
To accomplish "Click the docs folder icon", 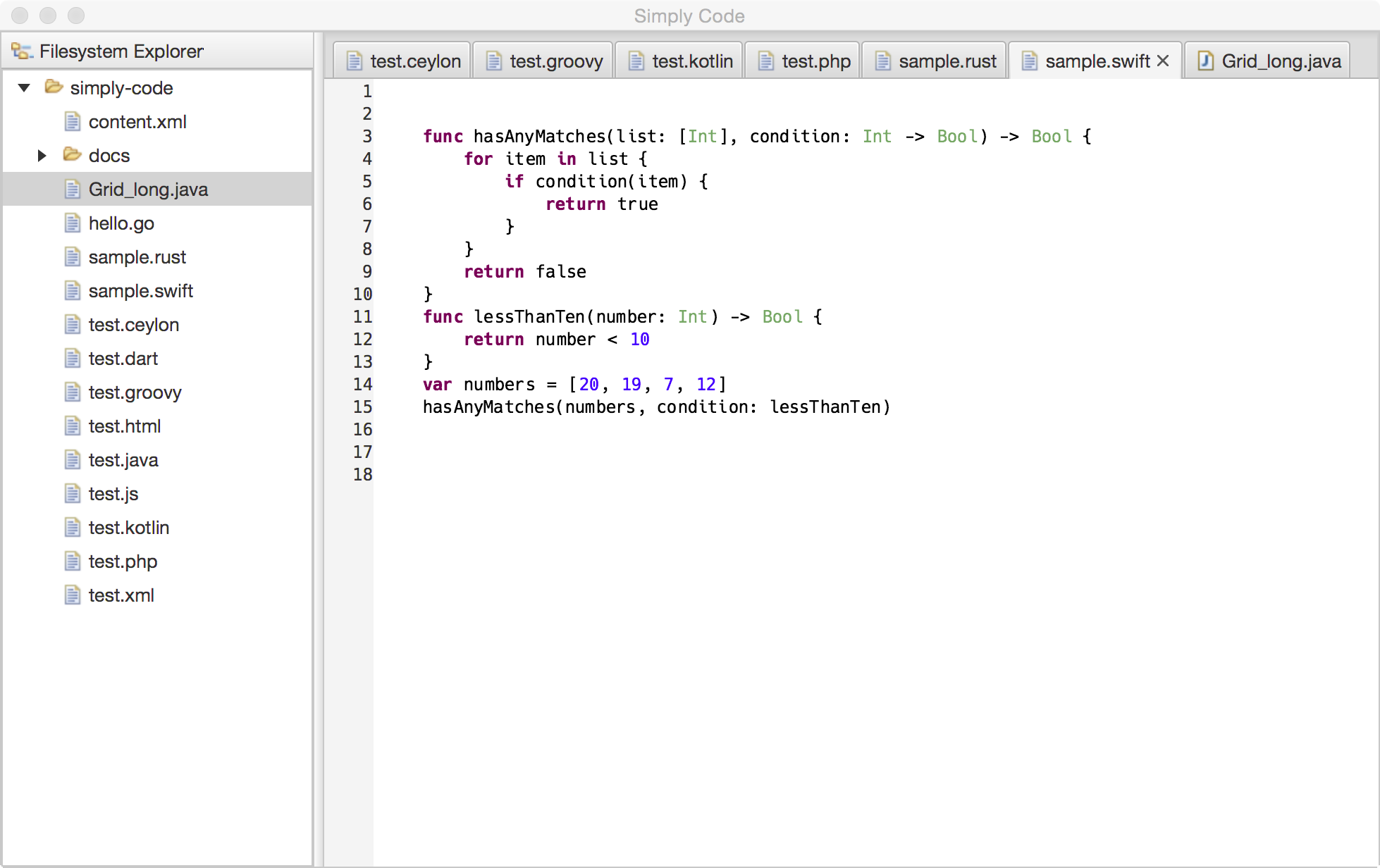I will click(x=72, y=155).
